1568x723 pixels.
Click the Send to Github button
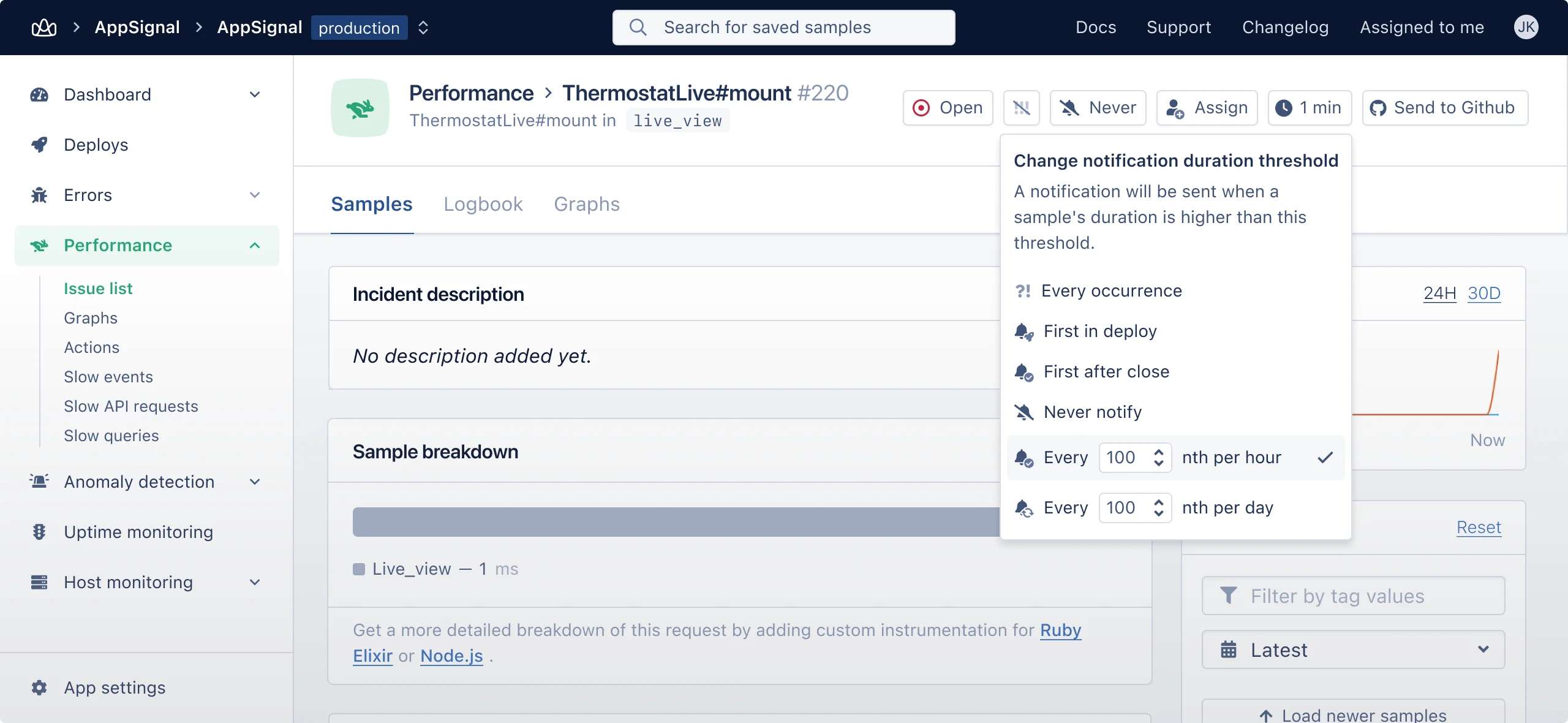[1445, 108]
